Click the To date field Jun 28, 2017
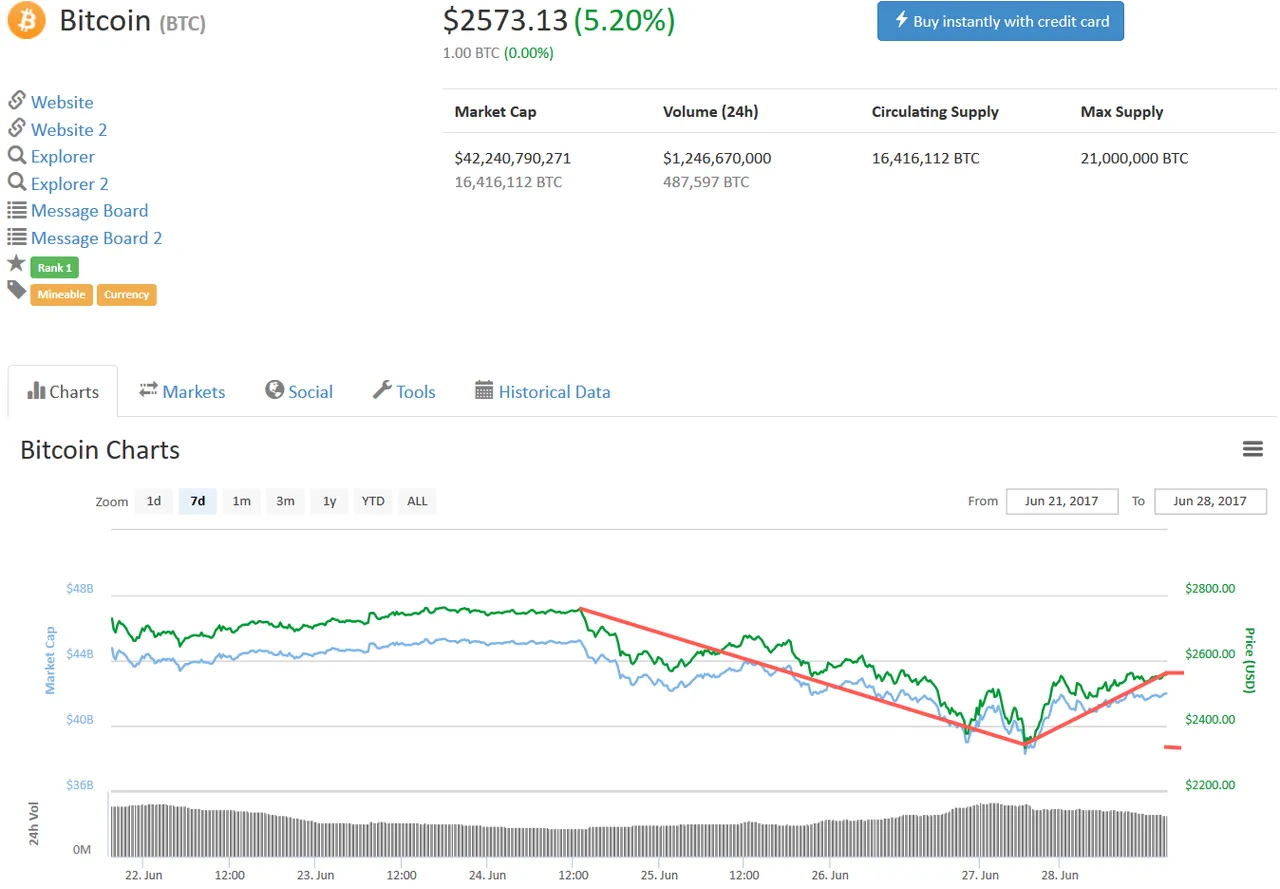Viewport: 1280px width, 889px height. coord(1210,501)
